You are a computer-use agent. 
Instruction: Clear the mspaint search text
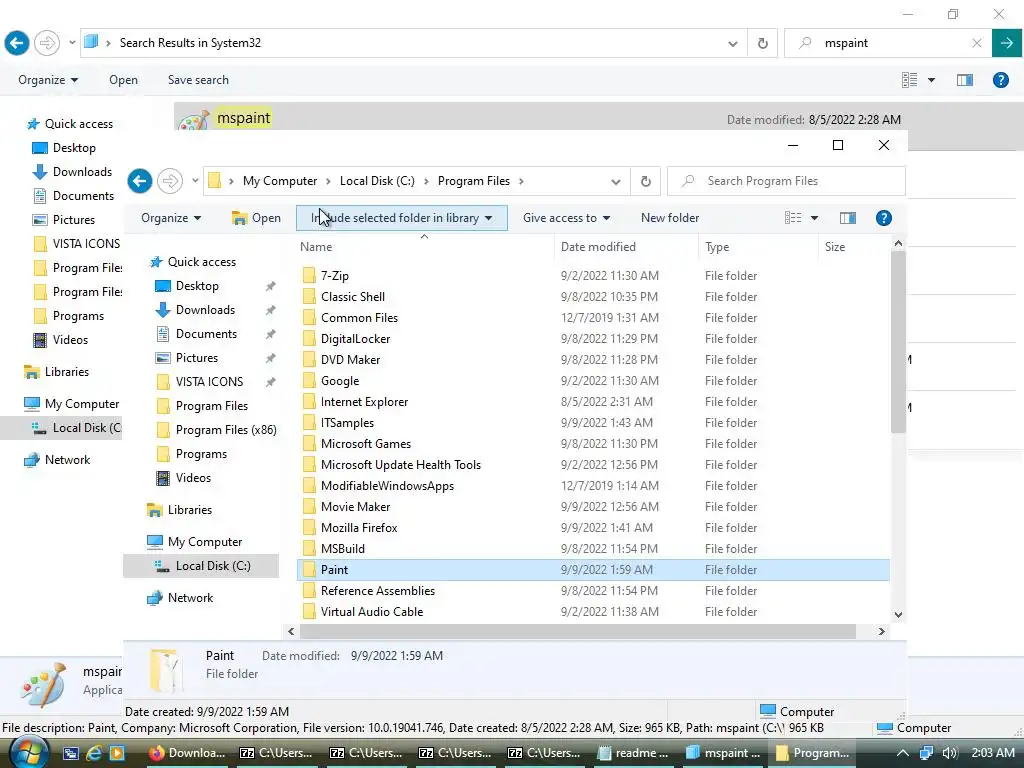pos(977,43)
